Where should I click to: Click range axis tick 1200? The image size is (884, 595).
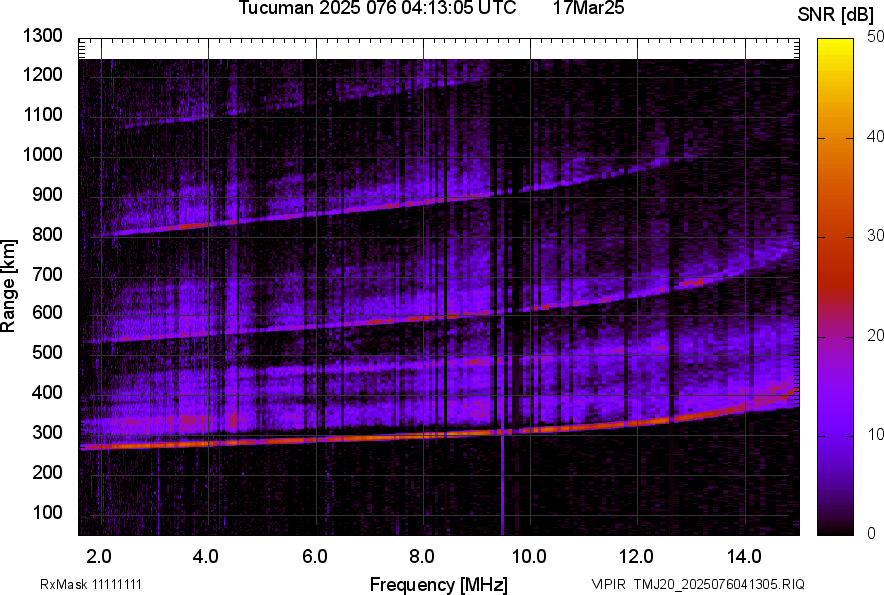tap(42, 74)
